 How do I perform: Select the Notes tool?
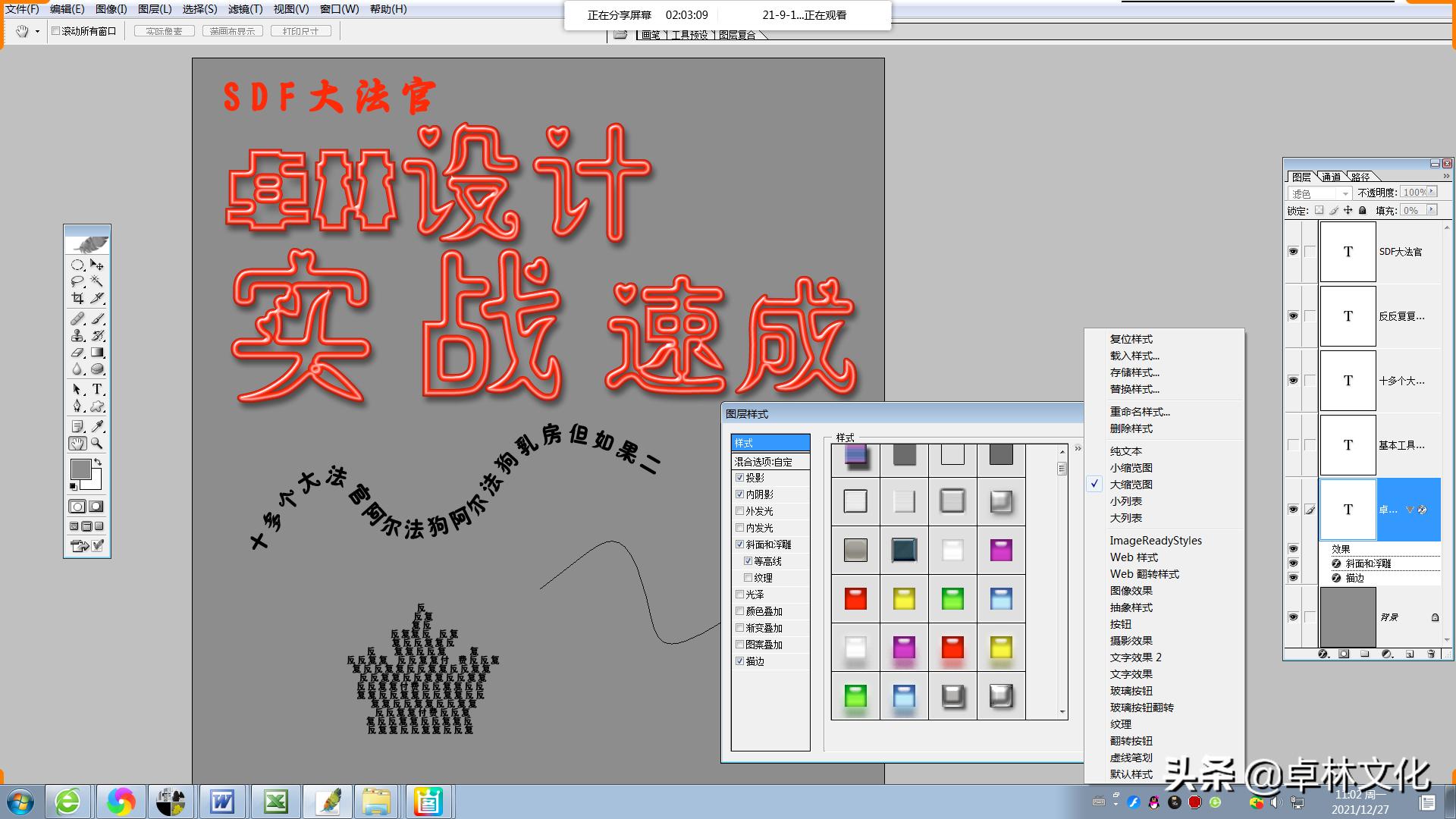tap(77, 426)
